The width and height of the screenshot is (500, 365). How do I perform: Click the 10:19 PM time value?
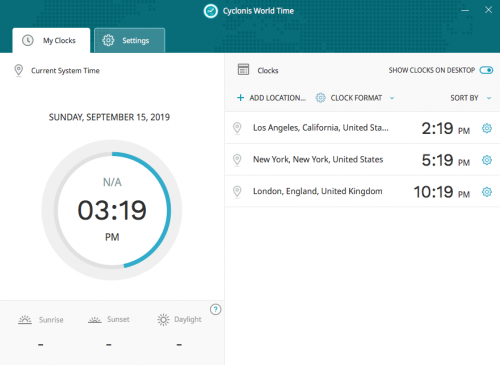tap(442, 192)
